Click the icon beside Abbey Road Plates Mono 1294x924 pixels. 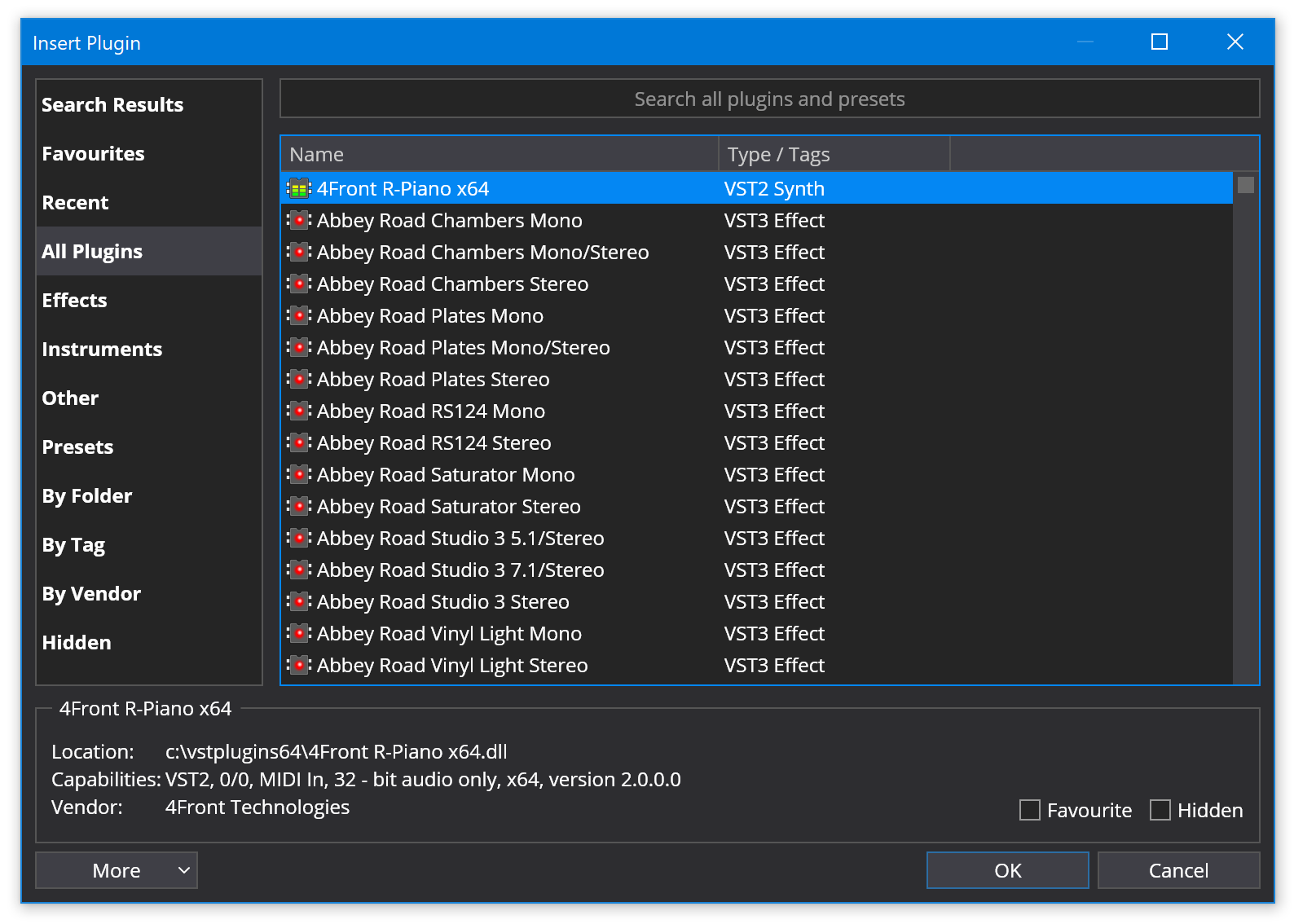coord(299,316)
